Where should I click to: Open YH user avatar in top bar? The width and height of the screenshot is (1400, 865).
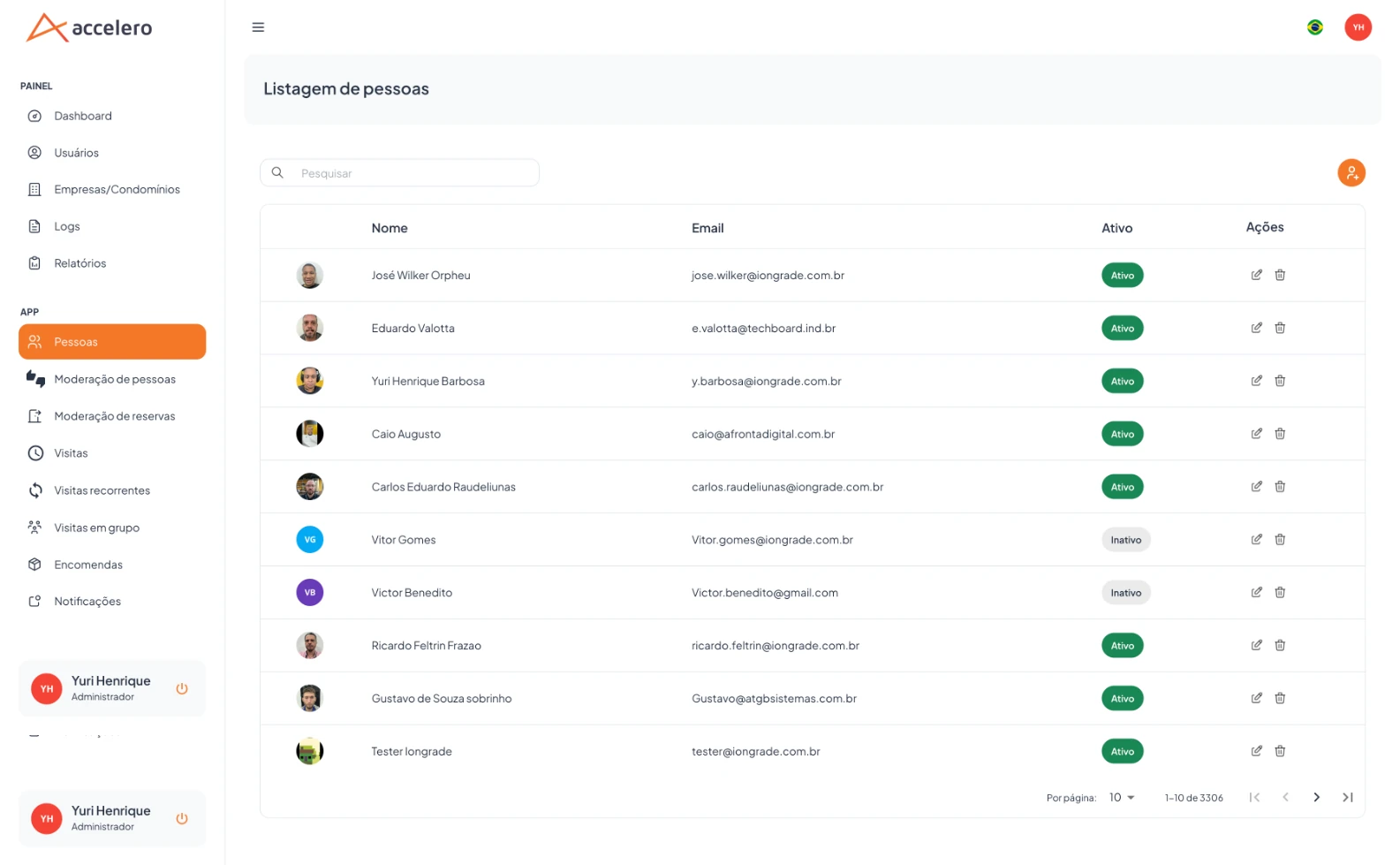[x=1358, y=27]
